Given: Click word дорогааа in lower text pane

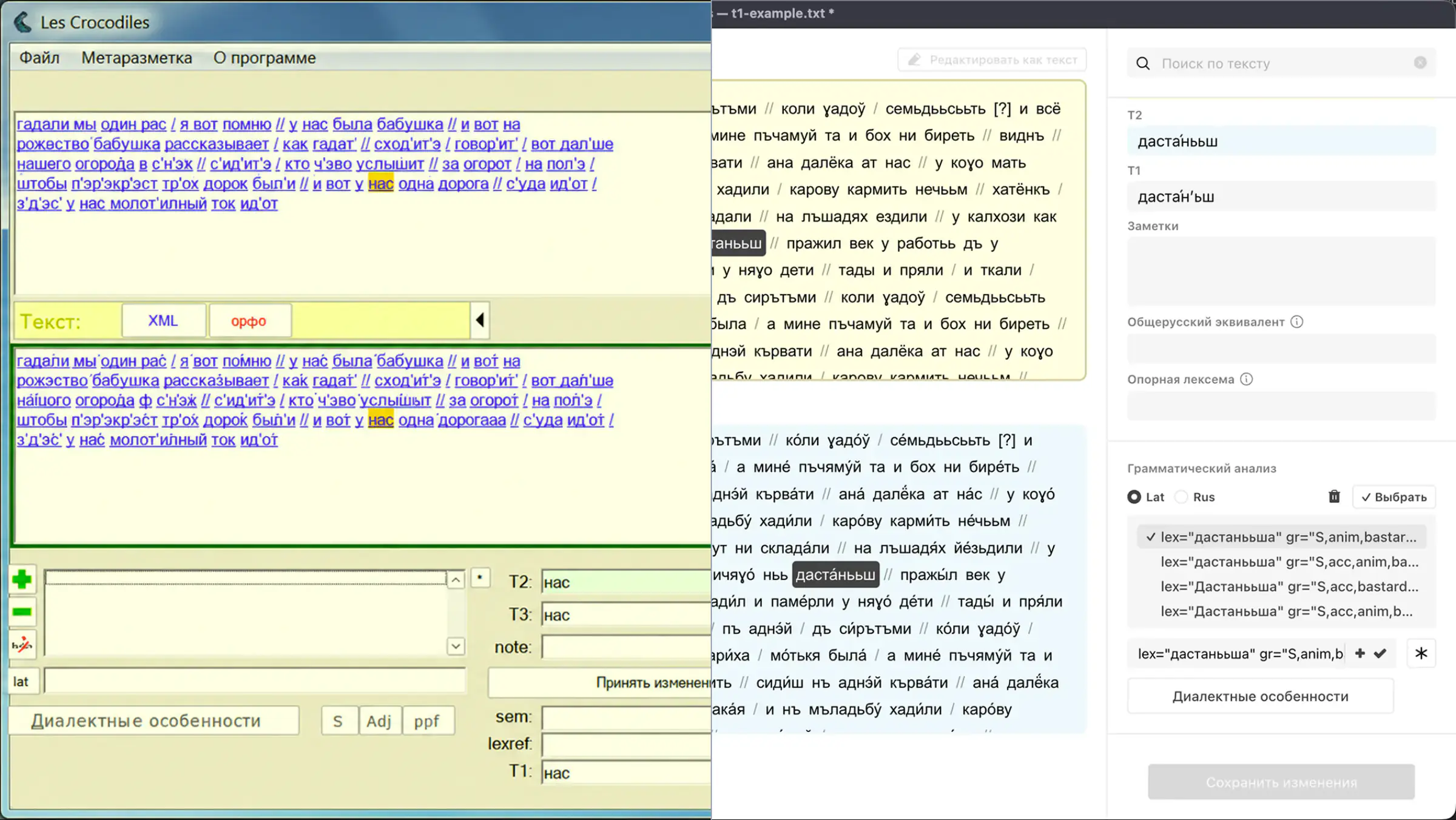Looking at the screenshot, I should click(x=471, y=420).
